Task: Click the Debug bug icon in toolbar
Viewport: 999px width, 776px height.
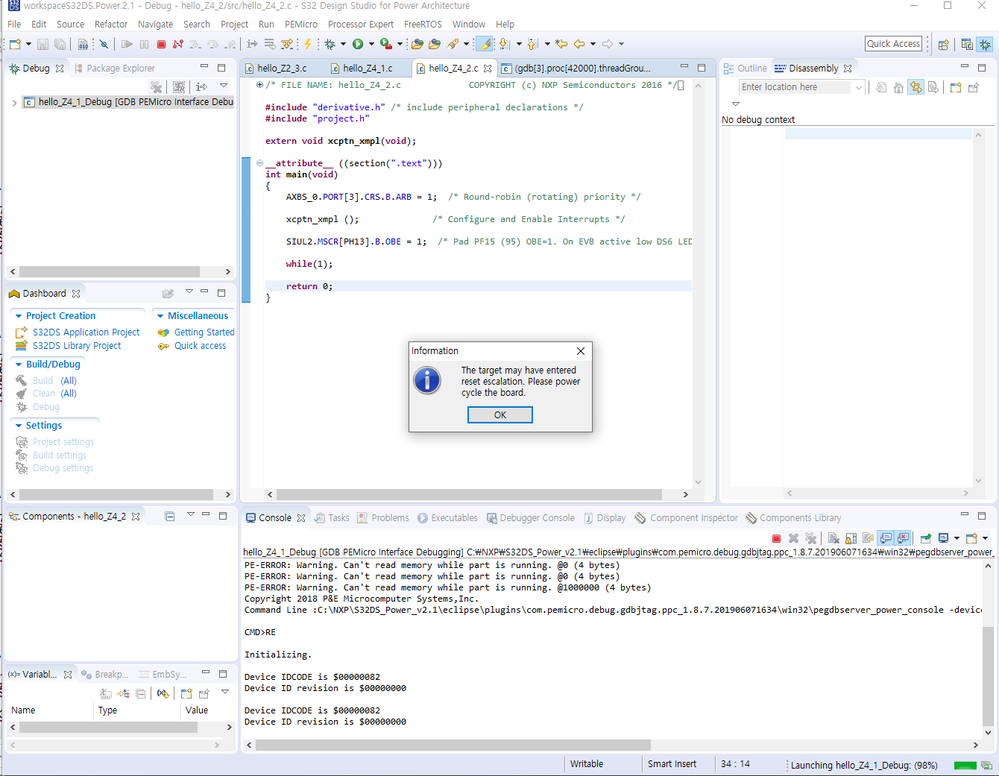Action: click(329, 44)
